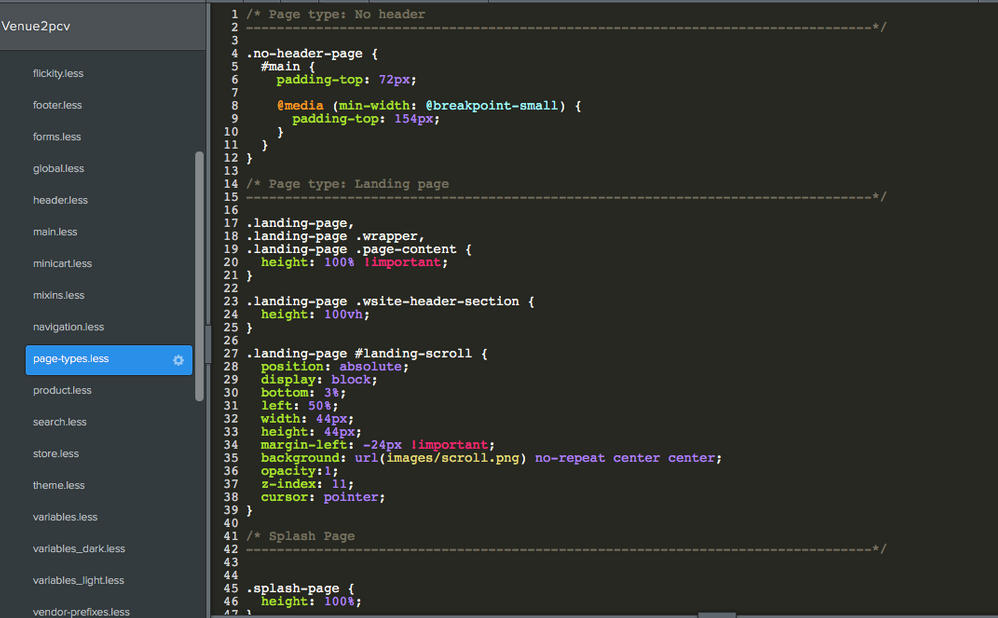Viewport: 998px width, 618px height.
Task: Open minicart.less stylesheet
Action: tap(62, 264)
